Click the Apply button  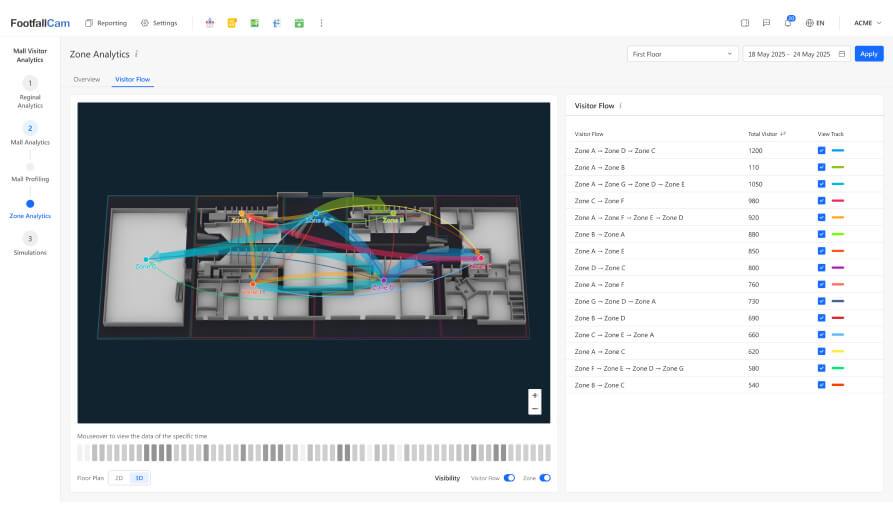click(x=869, y=54)
